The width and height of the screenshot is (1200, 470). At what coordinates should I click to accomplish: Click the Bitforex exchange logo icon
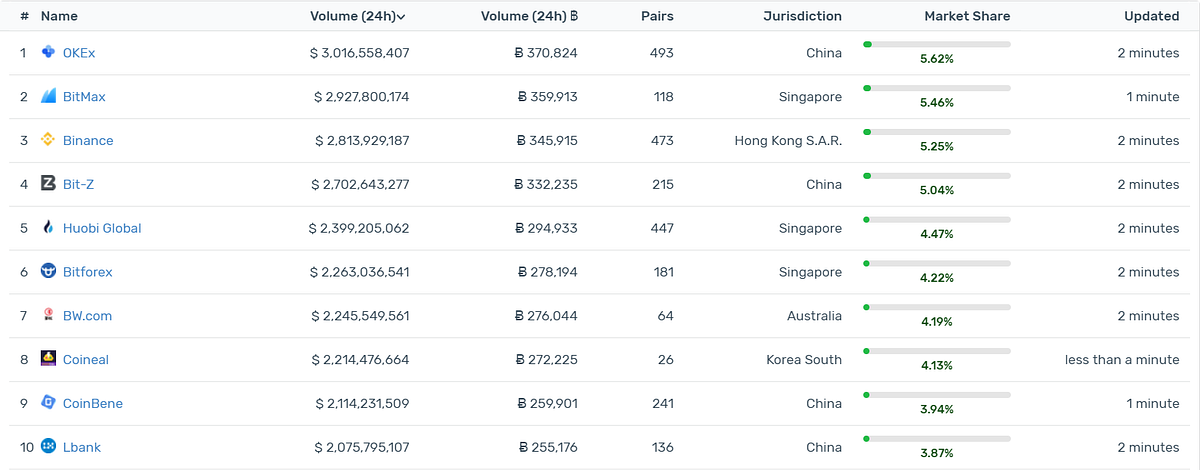(x=48, y=271)
